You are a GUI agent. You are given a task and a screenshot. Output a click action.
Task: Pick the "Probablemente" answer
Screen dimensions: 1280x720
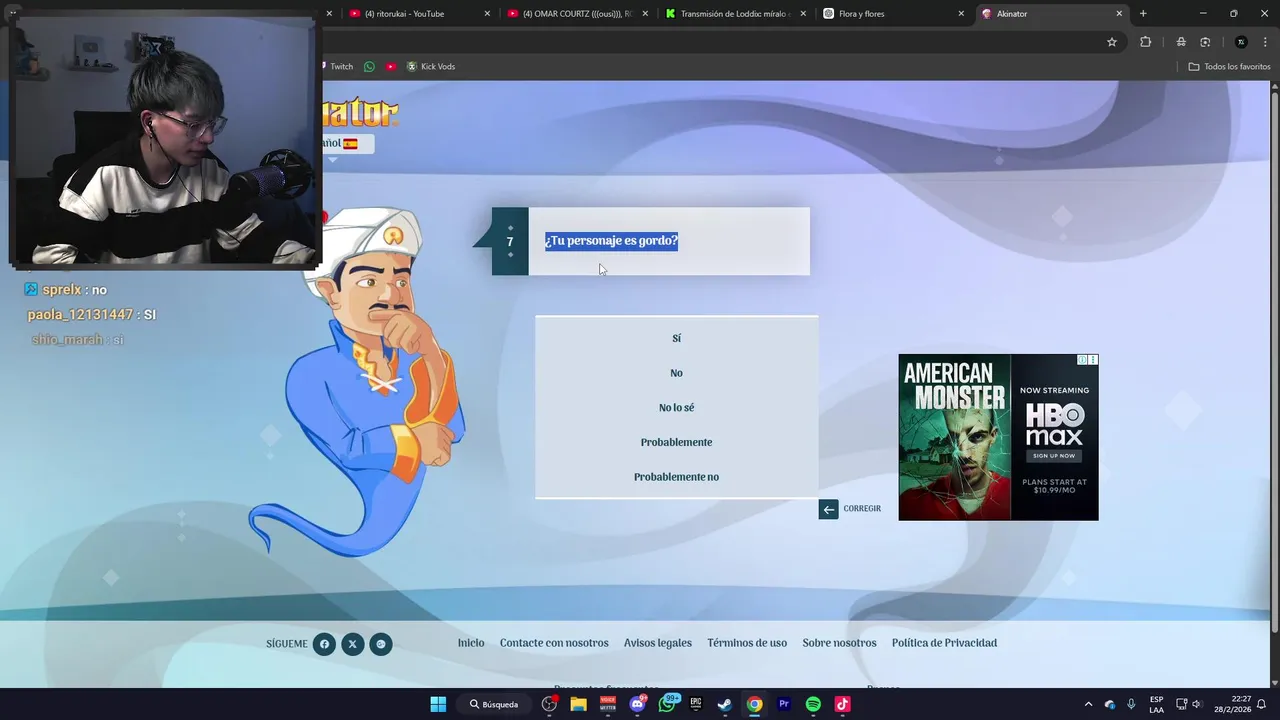pos(676,442)
